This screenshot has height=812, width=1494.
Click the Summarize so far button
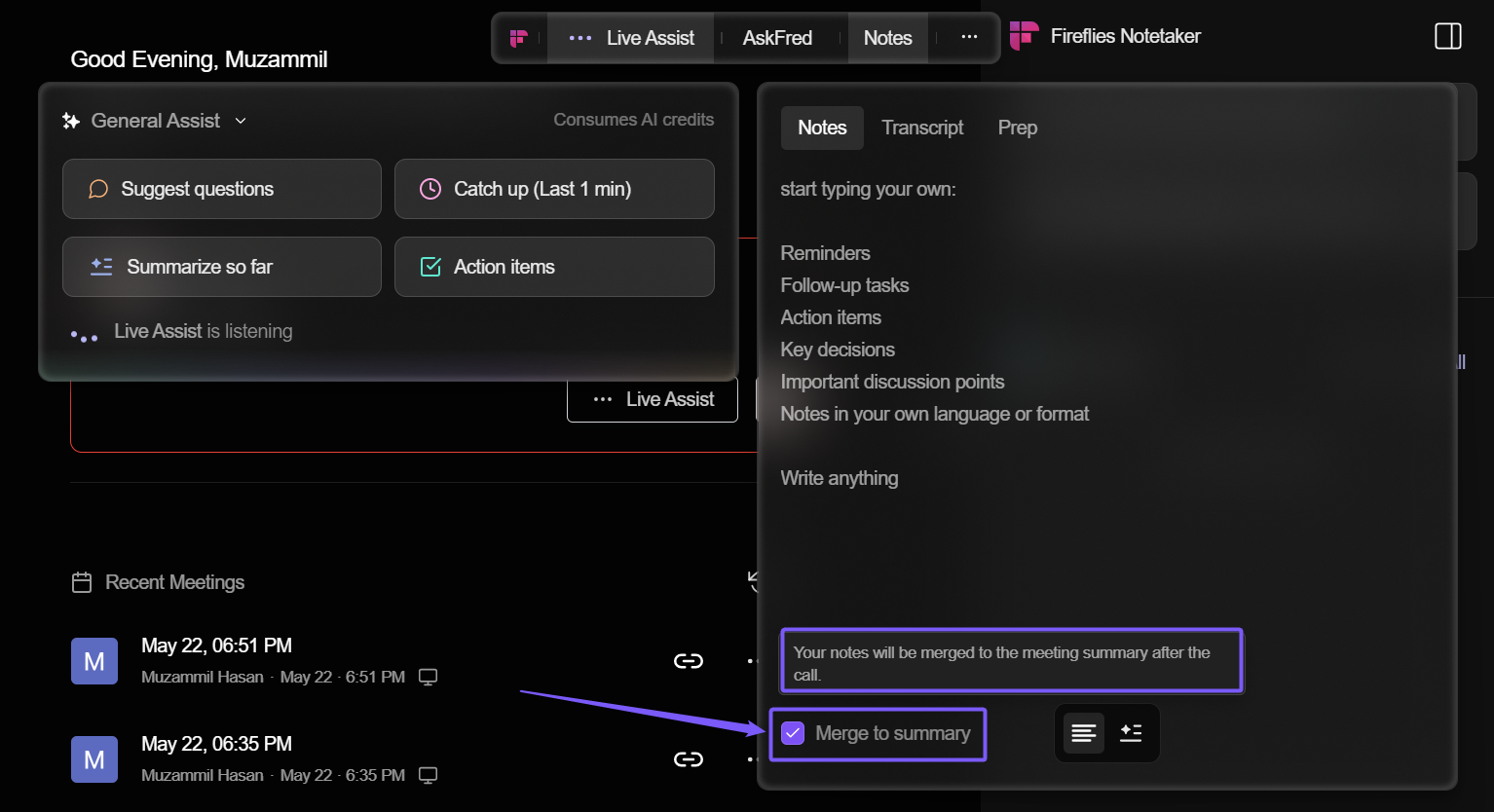pos(222,267)
